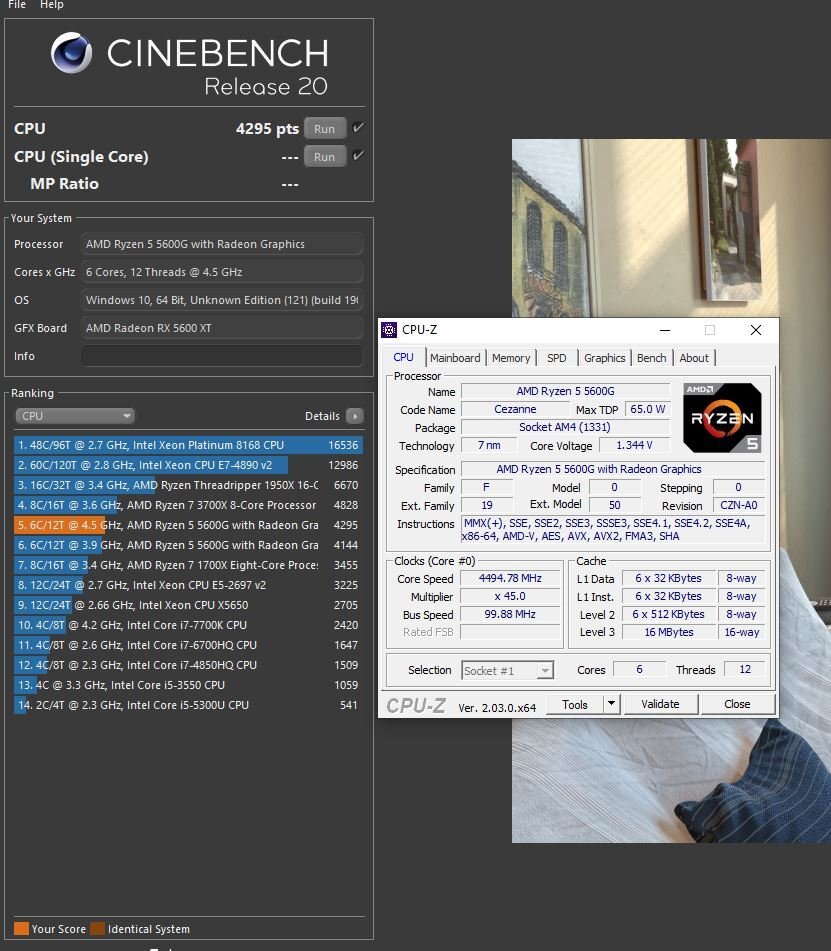Click the Bus Speed value 99.88 MHz
The image size is (831, 951).
pos(510,614)
